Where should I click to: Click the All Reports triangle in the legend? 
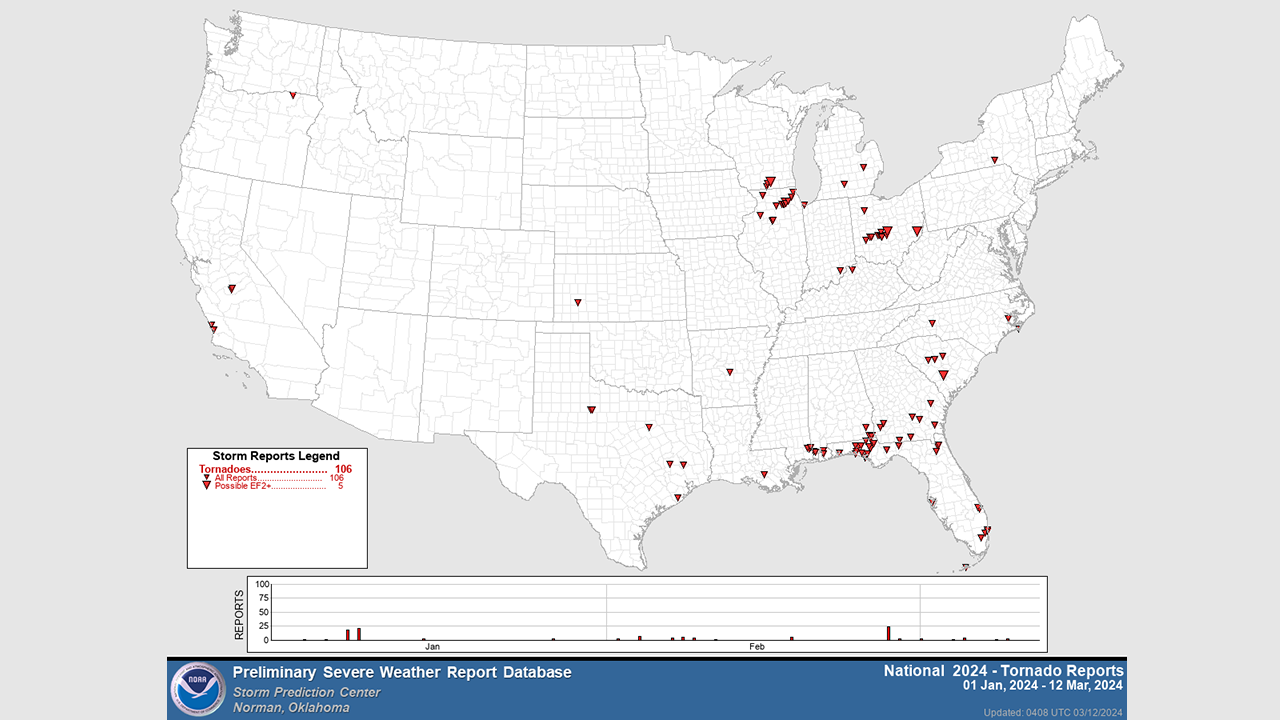[x=206, y=478]
